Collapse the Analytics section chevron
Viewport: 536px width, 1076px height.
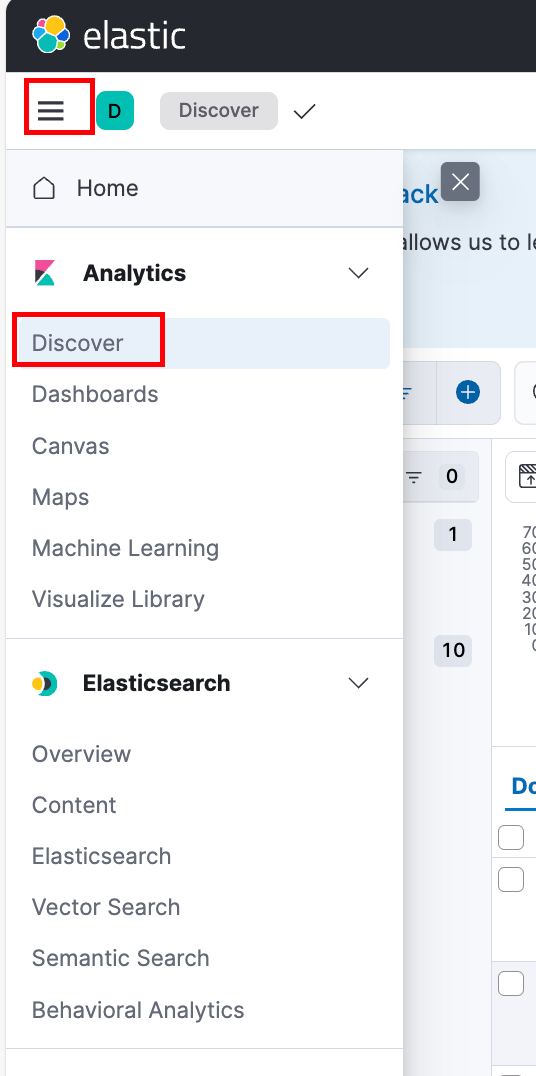pyautogui.click(x=358, y=273)
